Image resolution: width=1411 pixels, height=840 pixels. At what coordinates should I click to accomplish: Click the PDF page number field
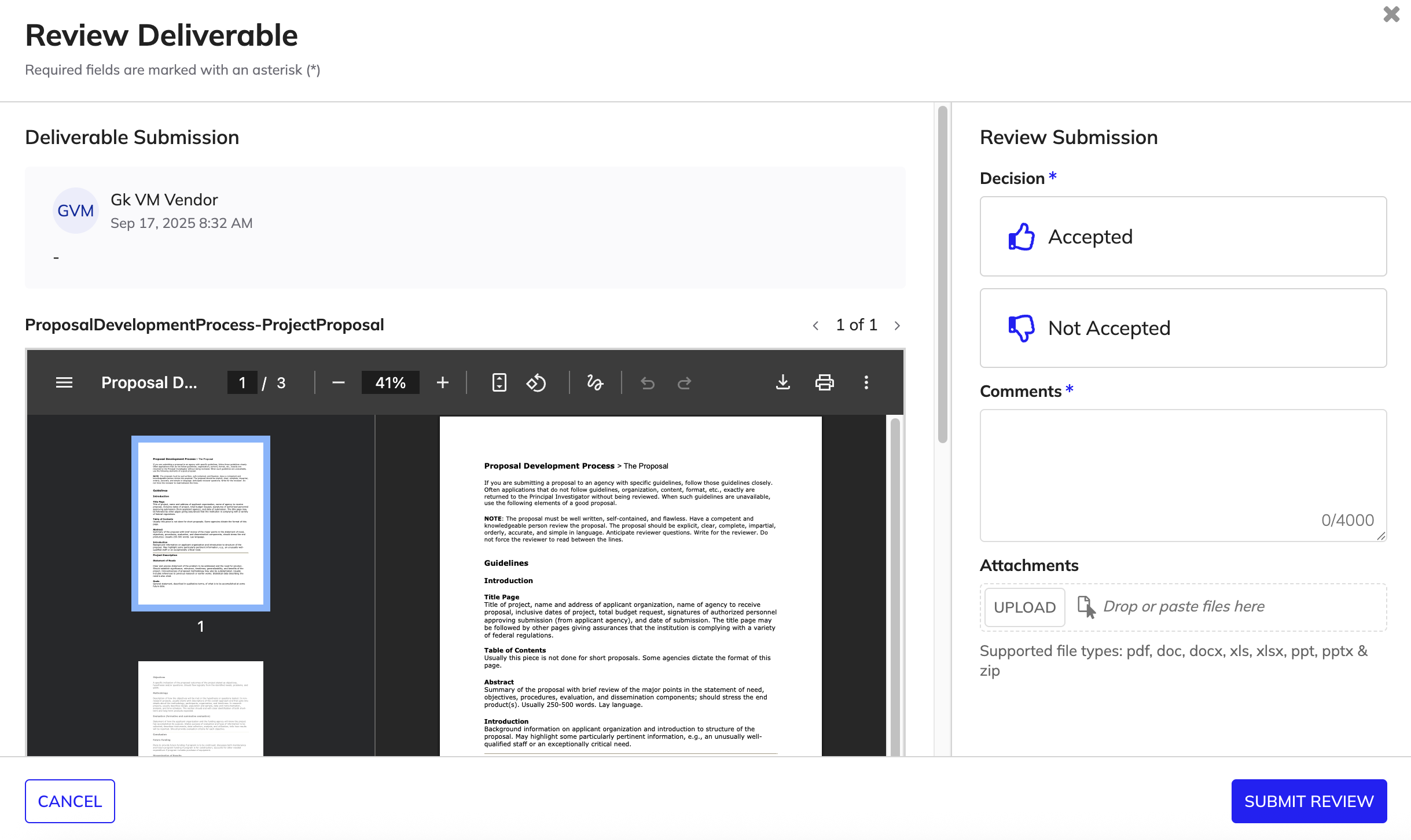(x=242, y=382)
